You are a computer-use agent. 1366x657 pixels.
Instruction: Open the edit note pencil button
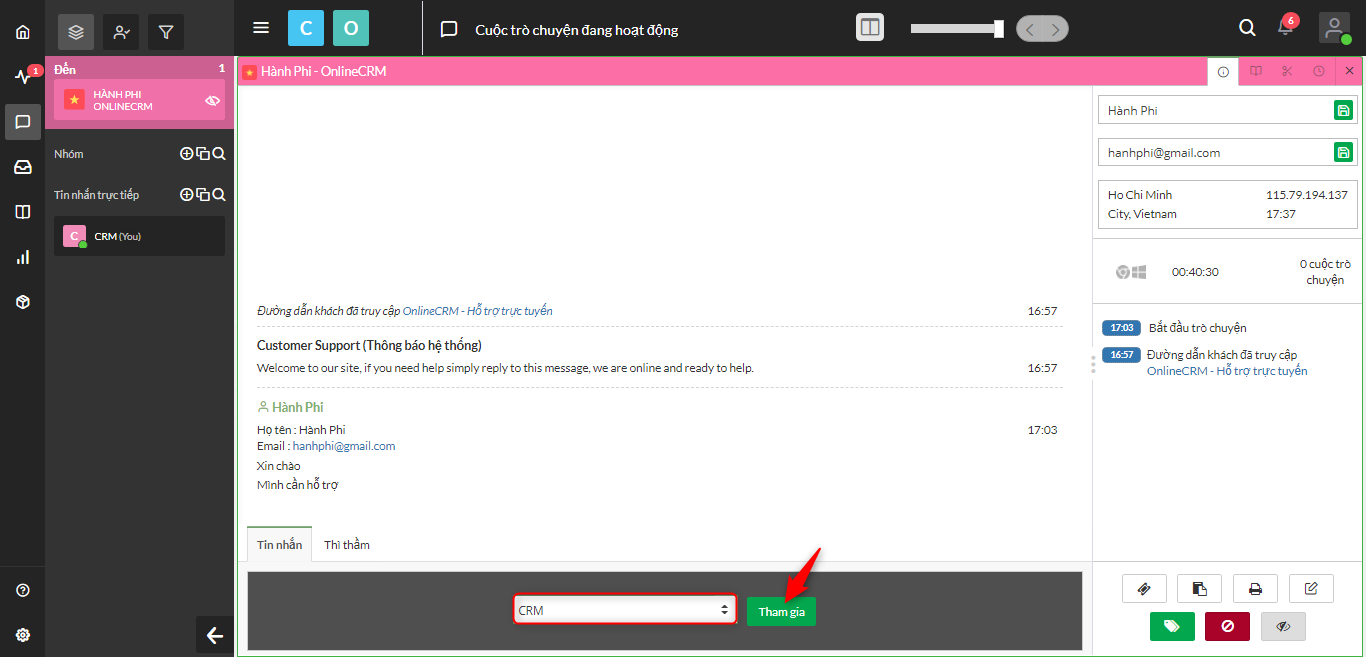coord(1311,589)
